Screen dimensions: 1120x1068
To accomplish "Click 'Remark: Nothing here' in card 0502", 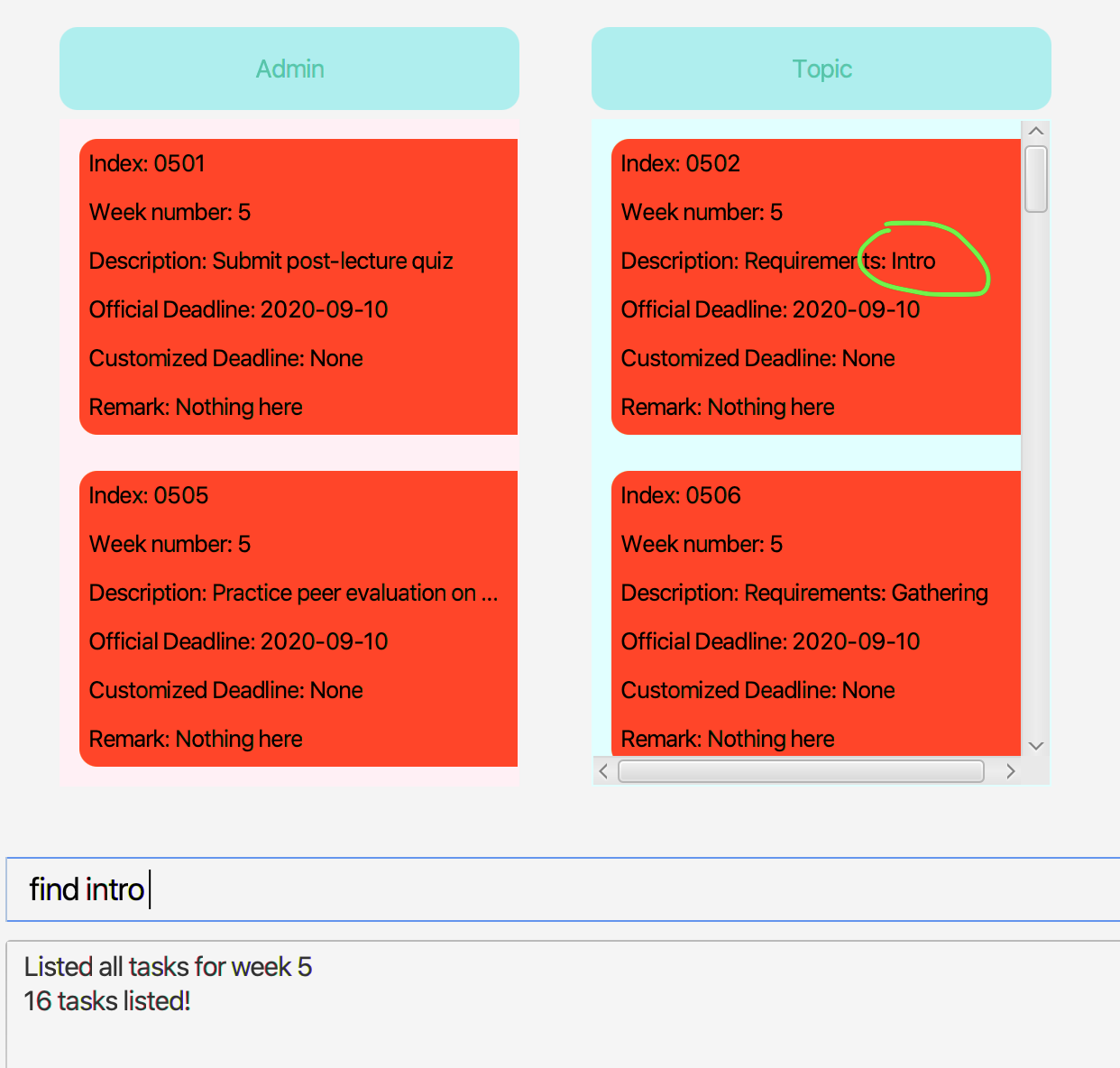I will pyautogui.click(x=728, y=407).
